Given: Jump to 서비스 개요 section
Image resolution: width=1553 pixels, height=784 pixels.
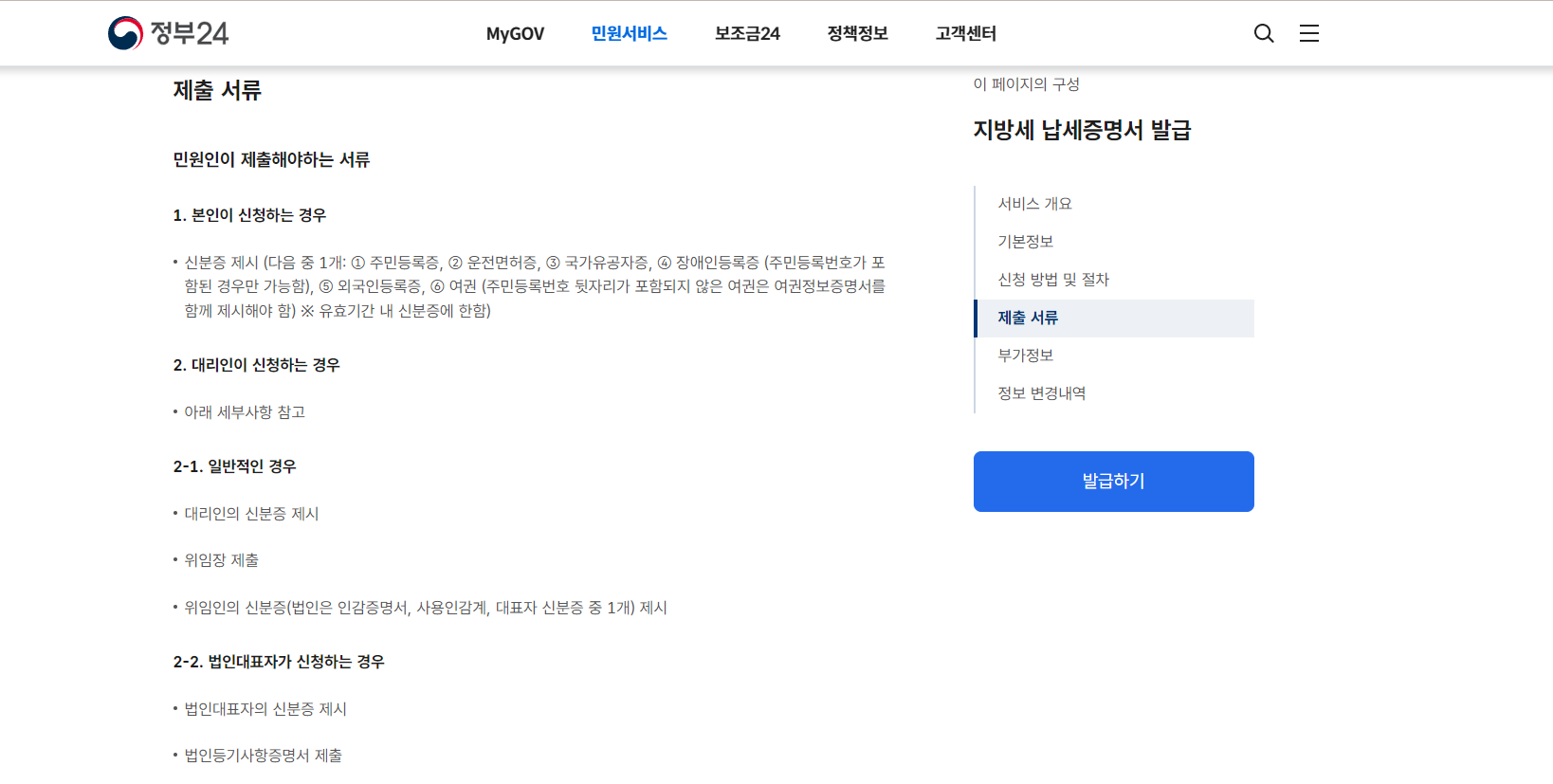Looking at the screenshot, I should (1034, 204).
